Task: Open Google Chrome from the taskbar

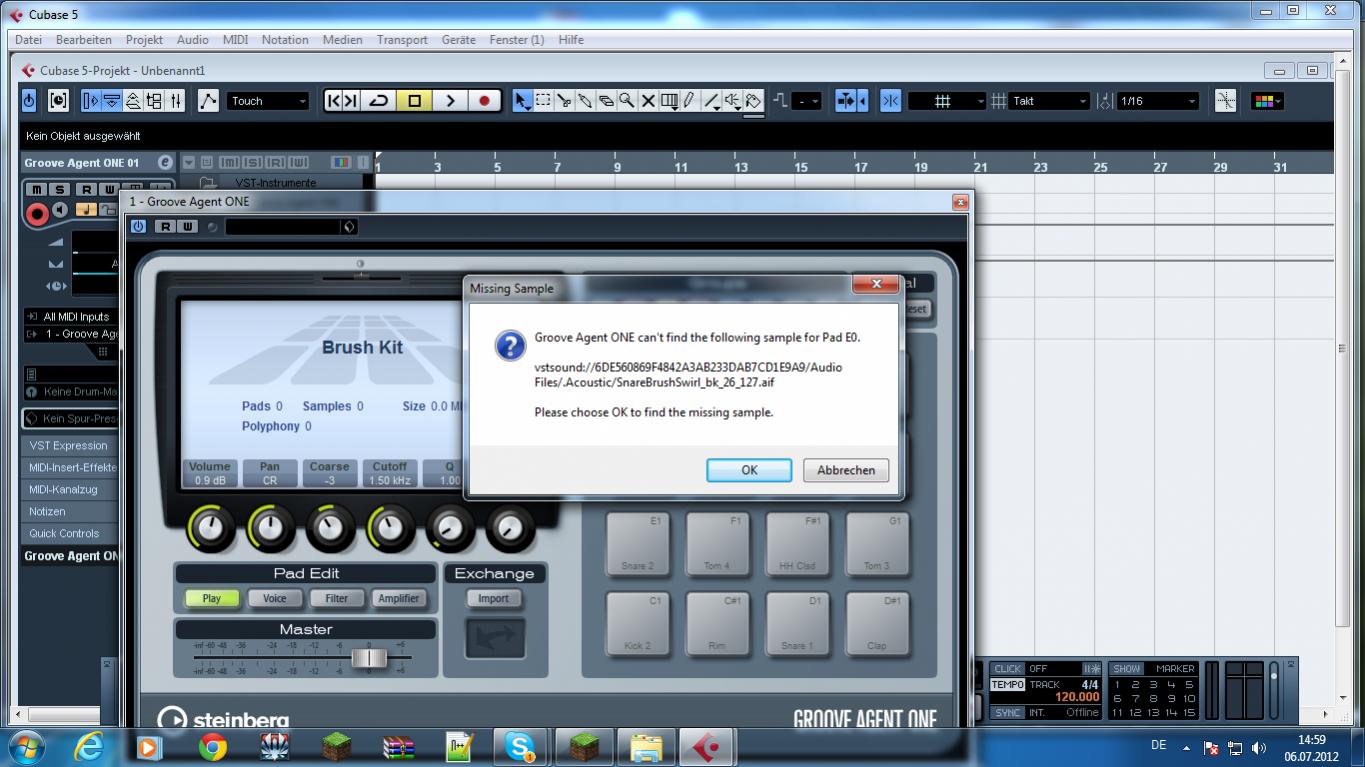Action: coord(212,747)
